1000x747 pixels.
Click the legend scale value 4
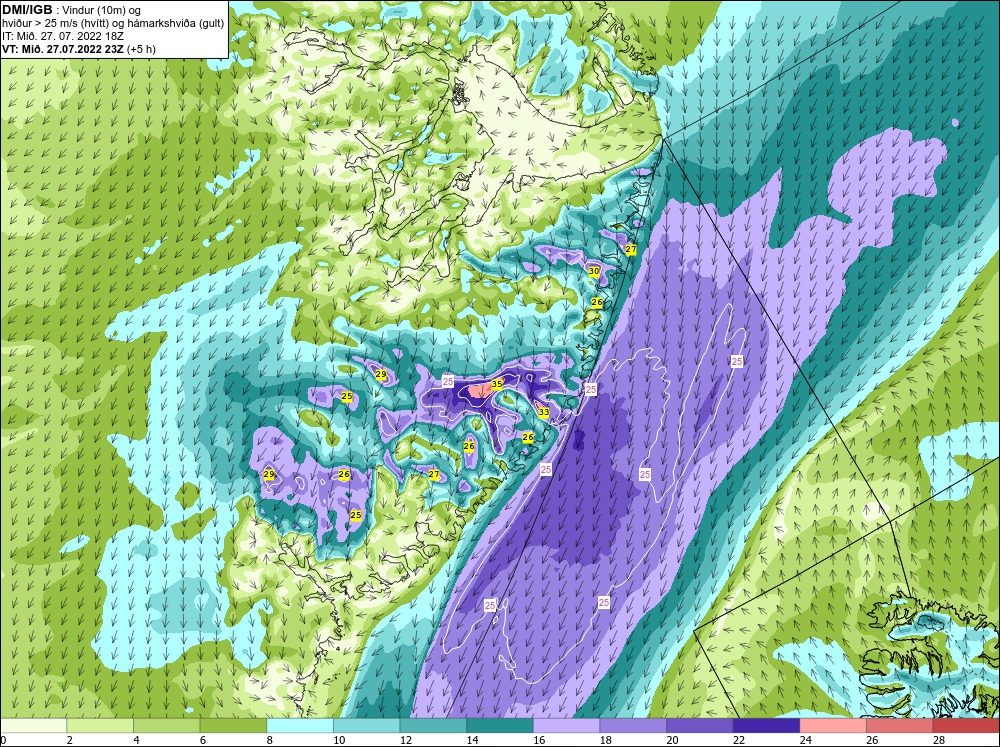[x=136, y=740]
